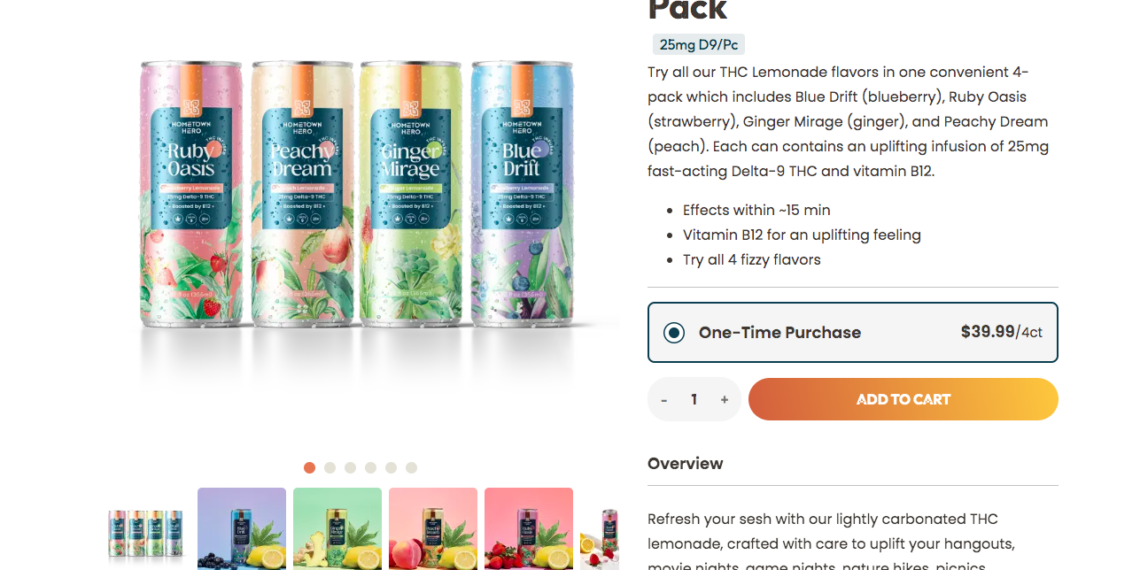Image resolution: width=1140 pixels, height=570 pixels.
Task: Select the first orange carousel dot
Action: coord(310,467)
